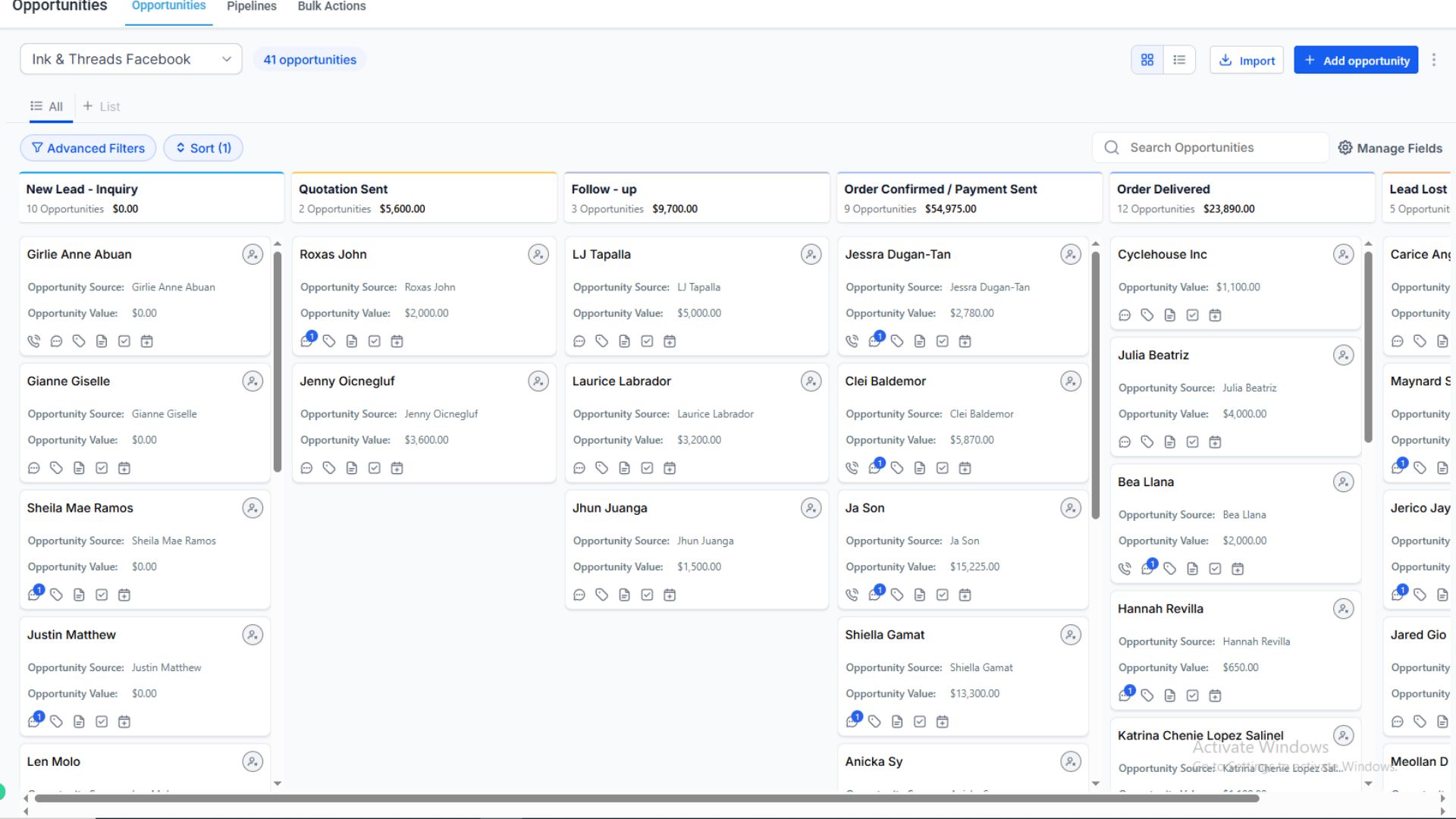This screenshot has height=819, width=1456.
Task: Open the tasks checkbox icon on Gianne Giselle card
Action: tap(102, 468)
